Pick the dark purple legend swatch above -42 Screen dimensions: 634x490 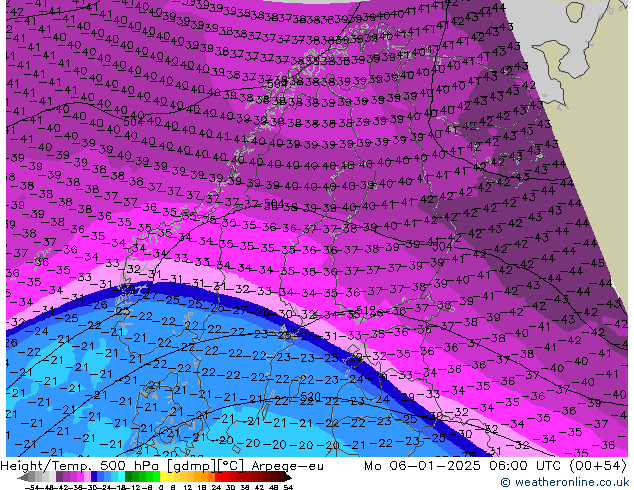(59, 477)
